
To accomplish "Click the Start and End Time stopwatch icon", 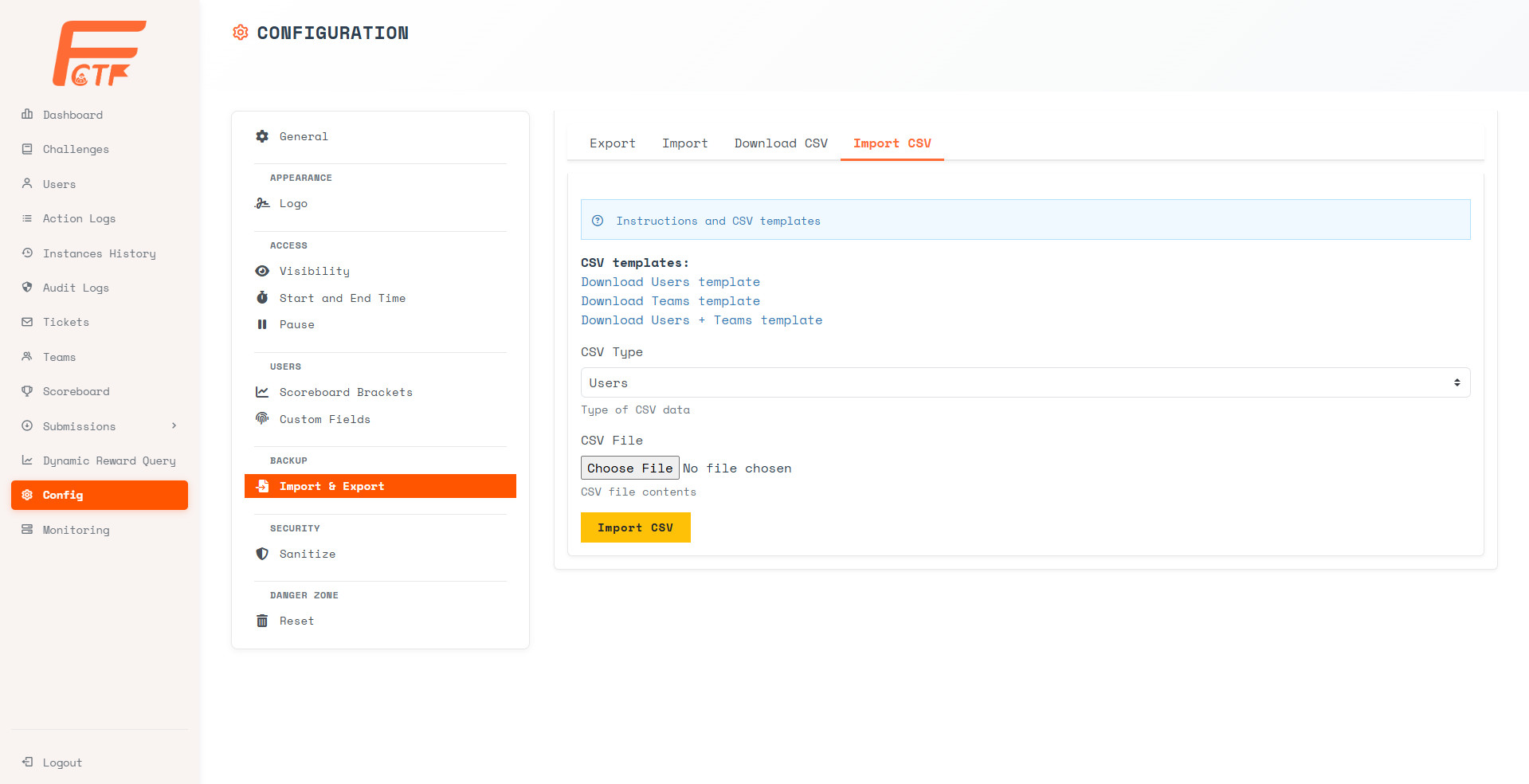I will (x=262, y=297).
